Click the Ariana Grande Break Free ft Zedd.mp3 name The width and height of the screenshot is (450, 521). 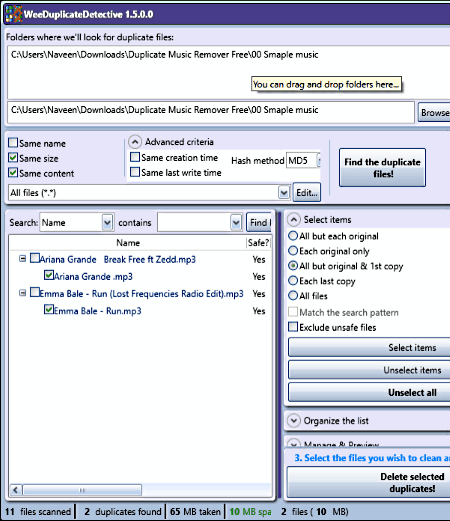pos(118,259)
